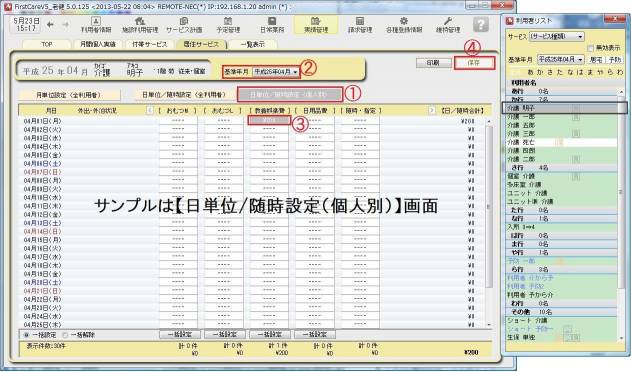Open the サービス計画 toolbar icon
This screenshot has height=372, width=631.
[184, 25]
